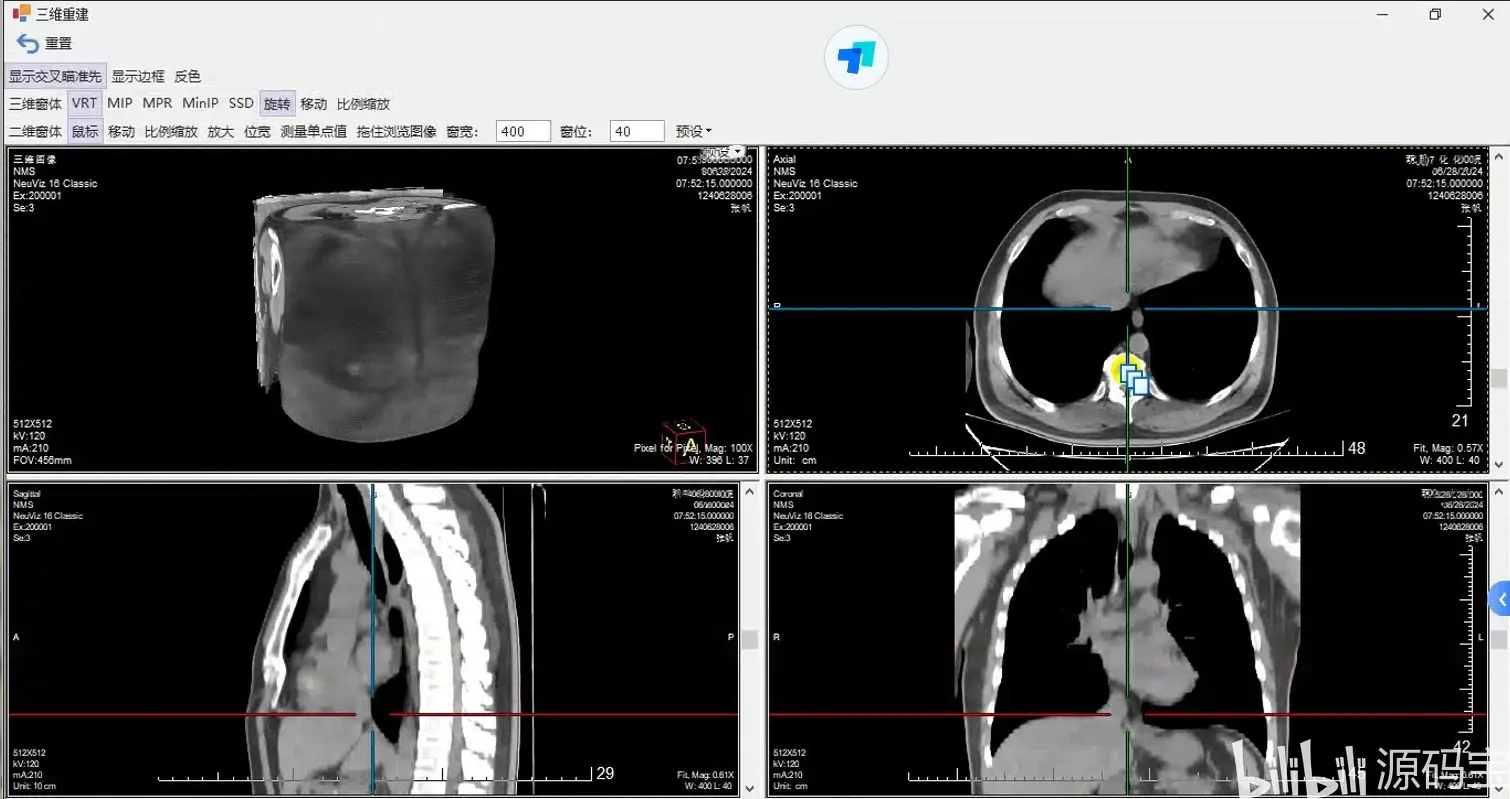
Task: Click the 'Axial' label in top-right view
Action: click(784, 160)
